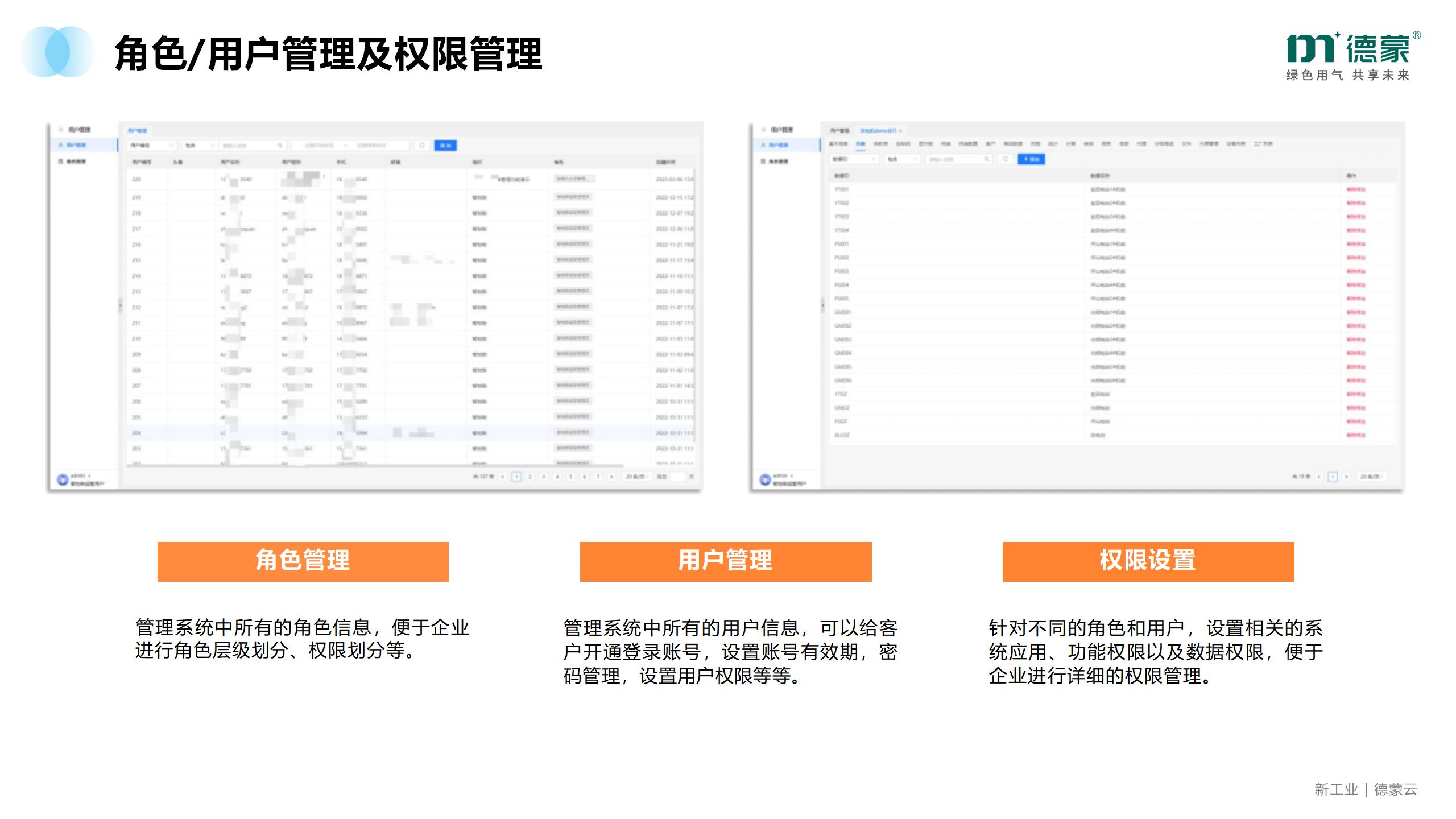This screenshot has width=1456, height=819.
Task: Click orange 角色管理 label button
Action: (x=303, y=561)
